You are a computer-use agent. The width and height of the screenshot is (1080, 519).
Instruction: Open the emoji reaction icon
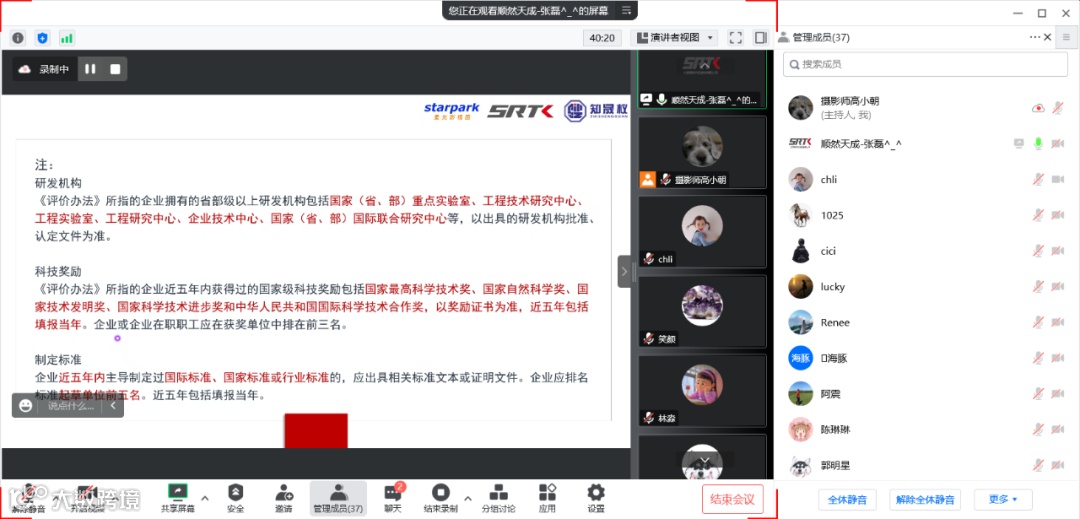pyautogui.click(x=25, y=405)
